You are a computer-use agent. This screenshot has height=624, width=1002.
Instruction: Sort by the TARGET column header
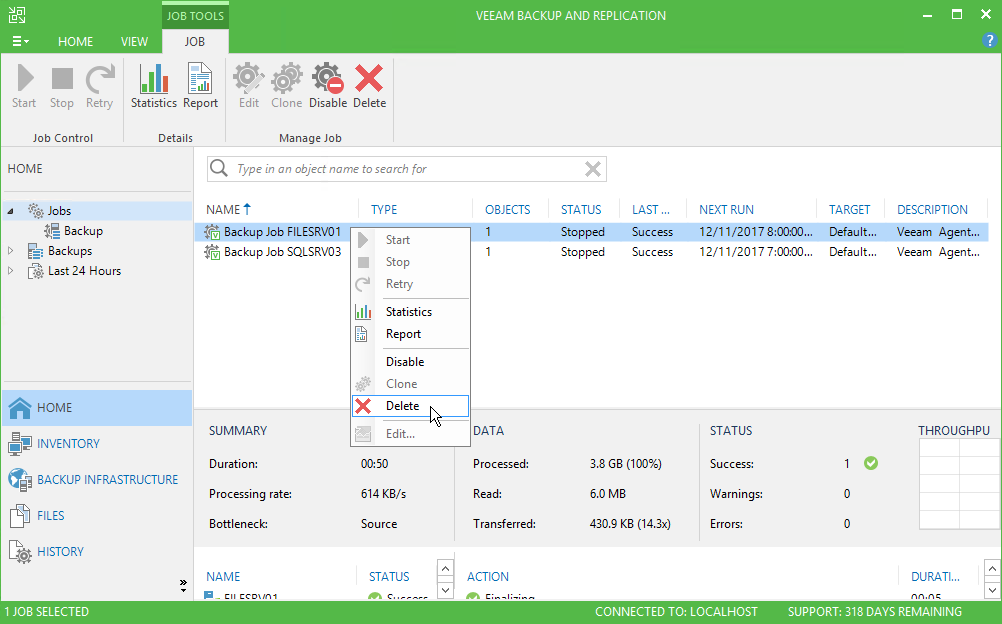[849, 210]
